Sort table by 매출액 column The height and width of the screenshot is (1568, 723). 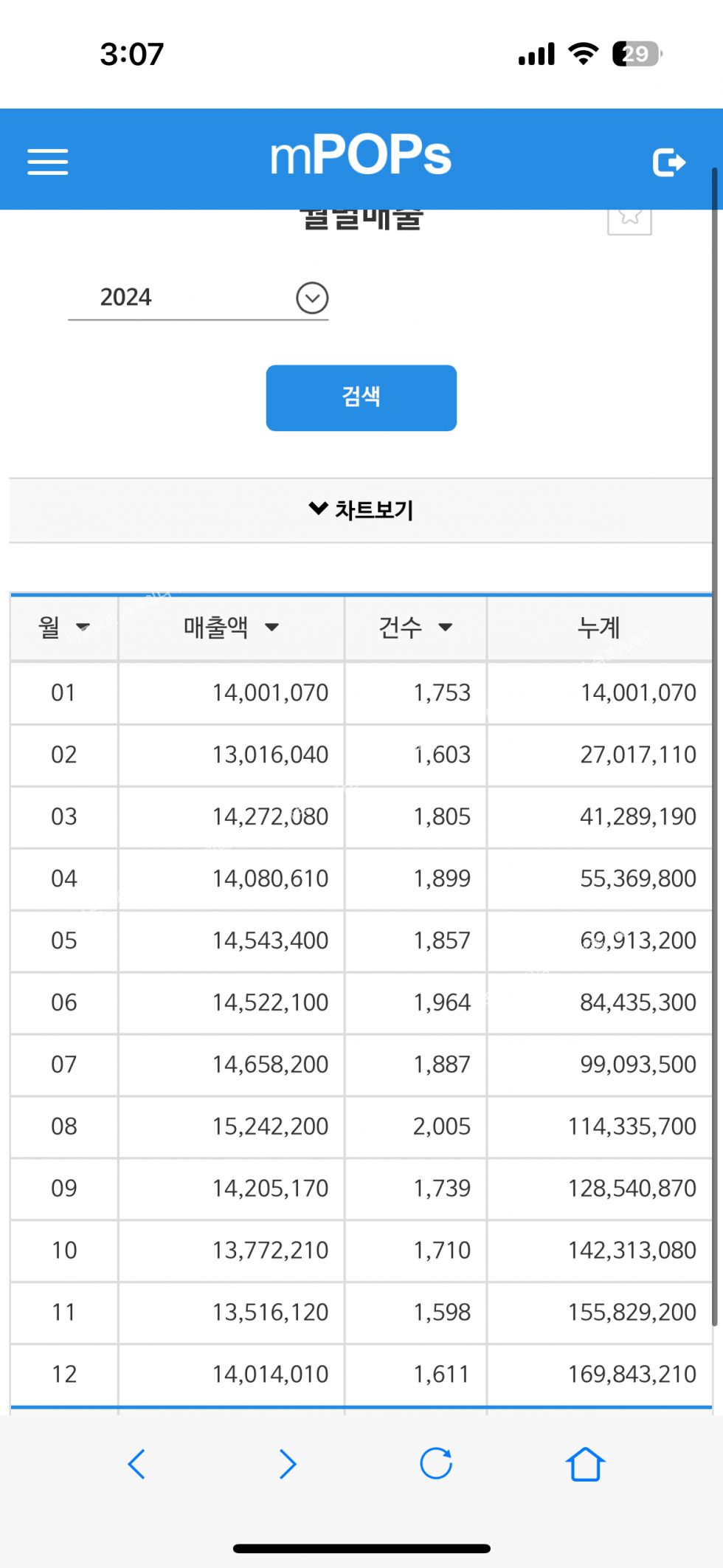click(x=231, y=627)
